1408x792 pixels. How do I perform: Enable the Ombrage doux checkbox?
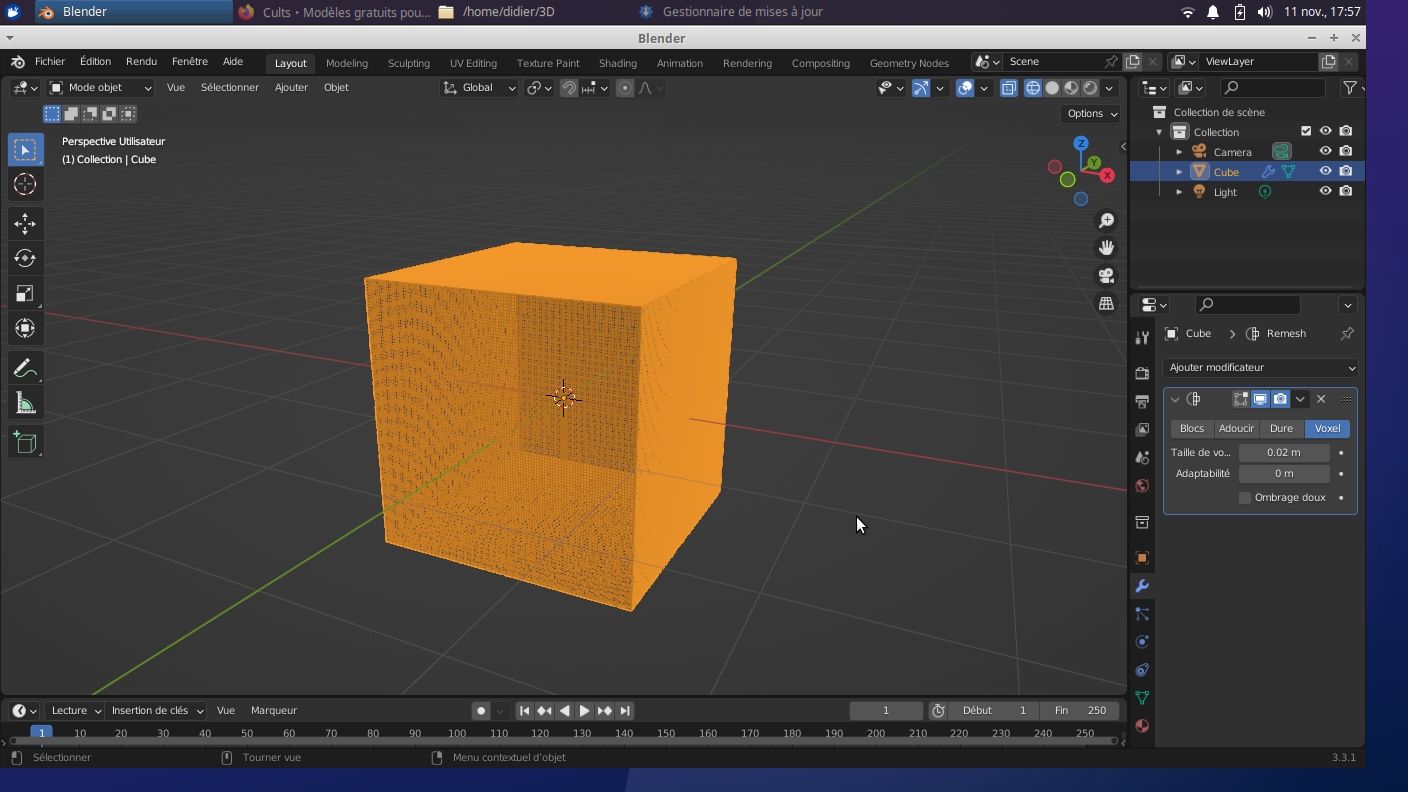coord(1245,498)
